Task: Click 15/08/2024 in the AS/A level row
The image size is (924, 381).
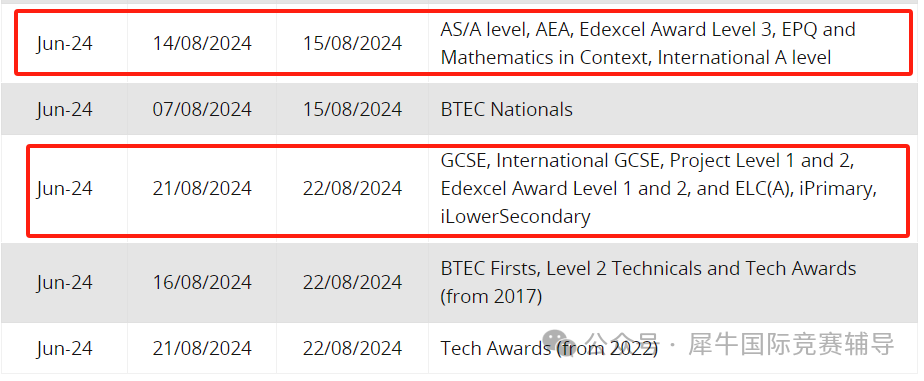Action: tap(352, 44)
